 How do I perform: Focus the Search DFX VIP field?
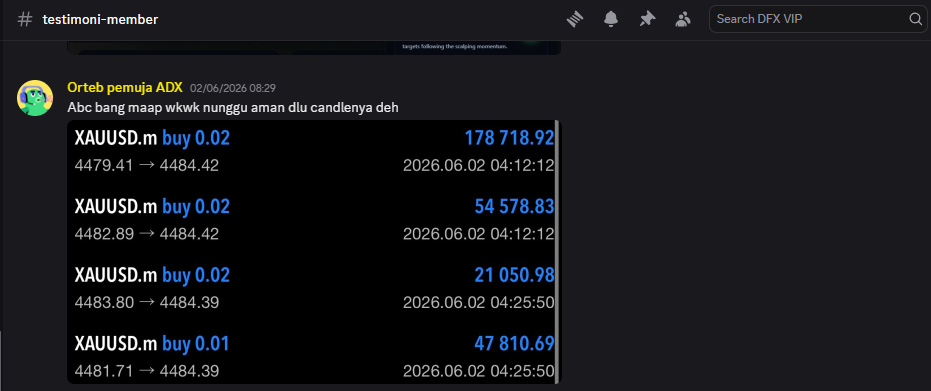[x=818, y=19]
